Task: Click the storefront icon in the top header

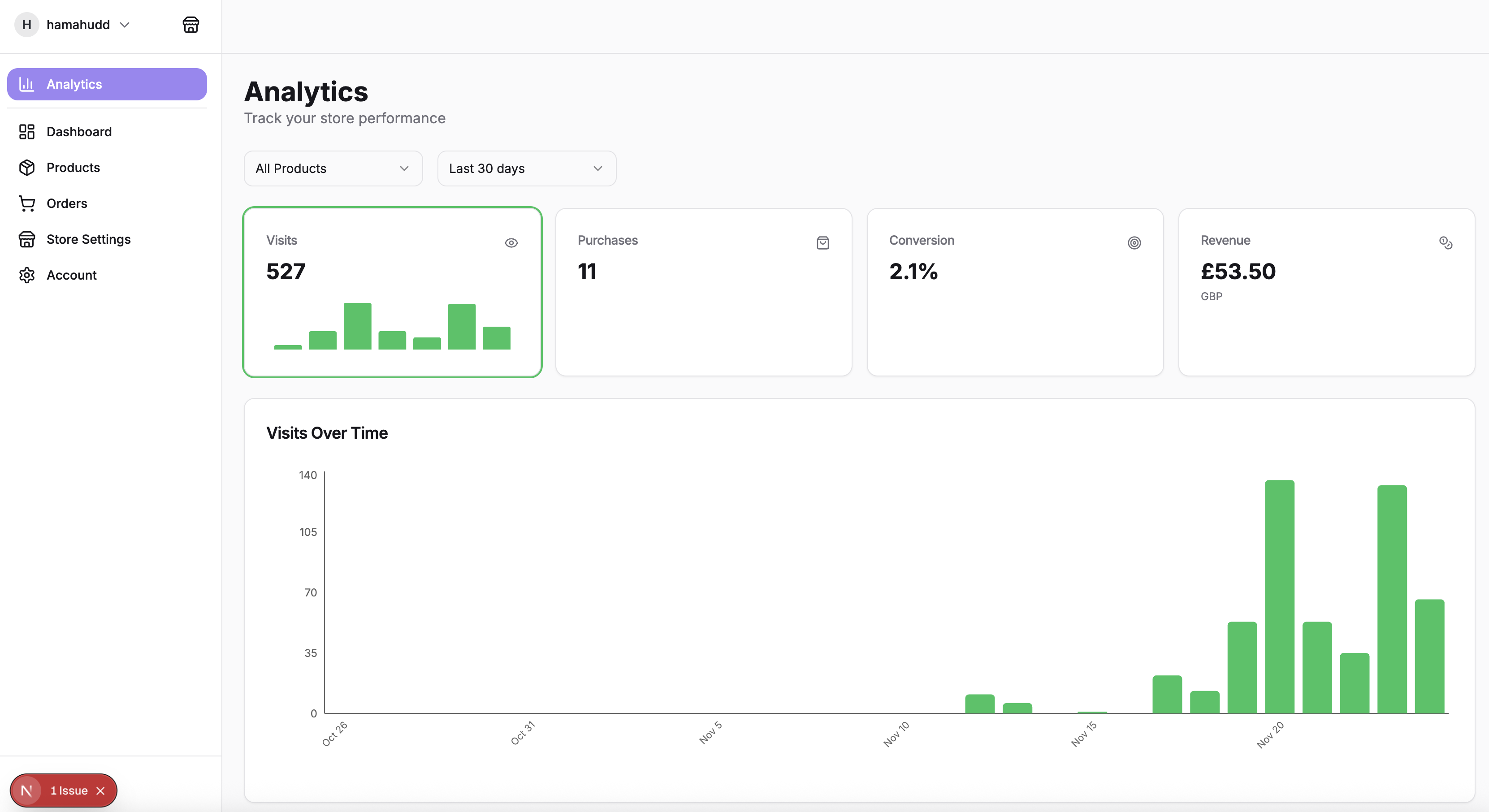Action: (x=191, y=24)
